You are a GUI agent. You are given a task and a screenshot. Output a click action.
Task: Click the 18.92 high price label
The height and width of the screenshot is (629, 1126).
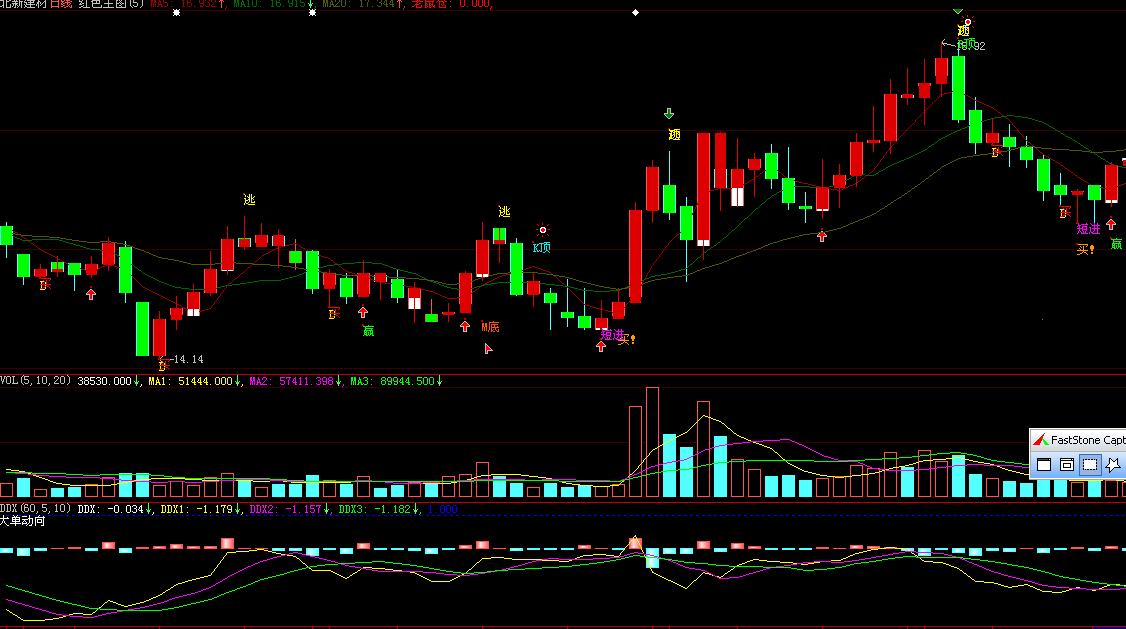click(x=972, y=46)
